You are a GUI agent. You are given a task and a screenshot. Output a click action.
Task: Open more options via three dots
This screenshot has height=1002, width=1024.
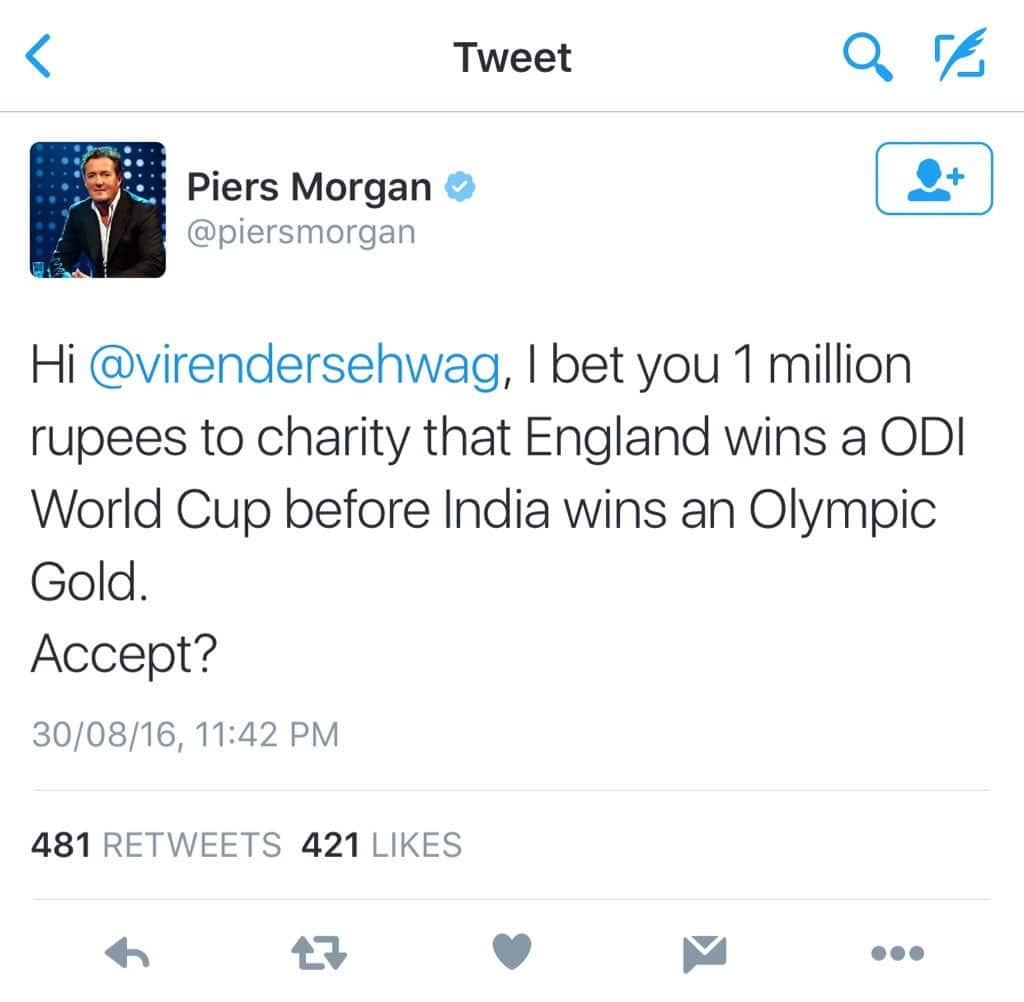pos(897,954)
